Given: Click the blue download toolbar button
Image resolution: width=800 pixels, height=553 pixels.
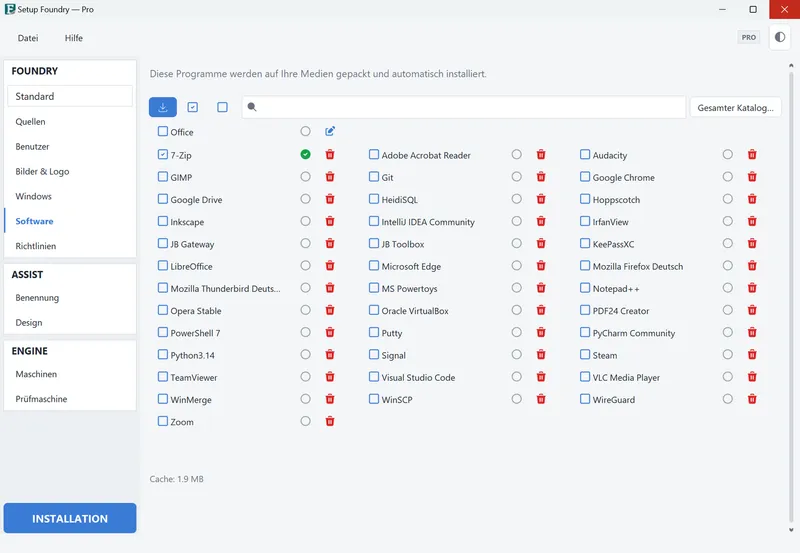Looking at the screenshot, I should [163, 107].
